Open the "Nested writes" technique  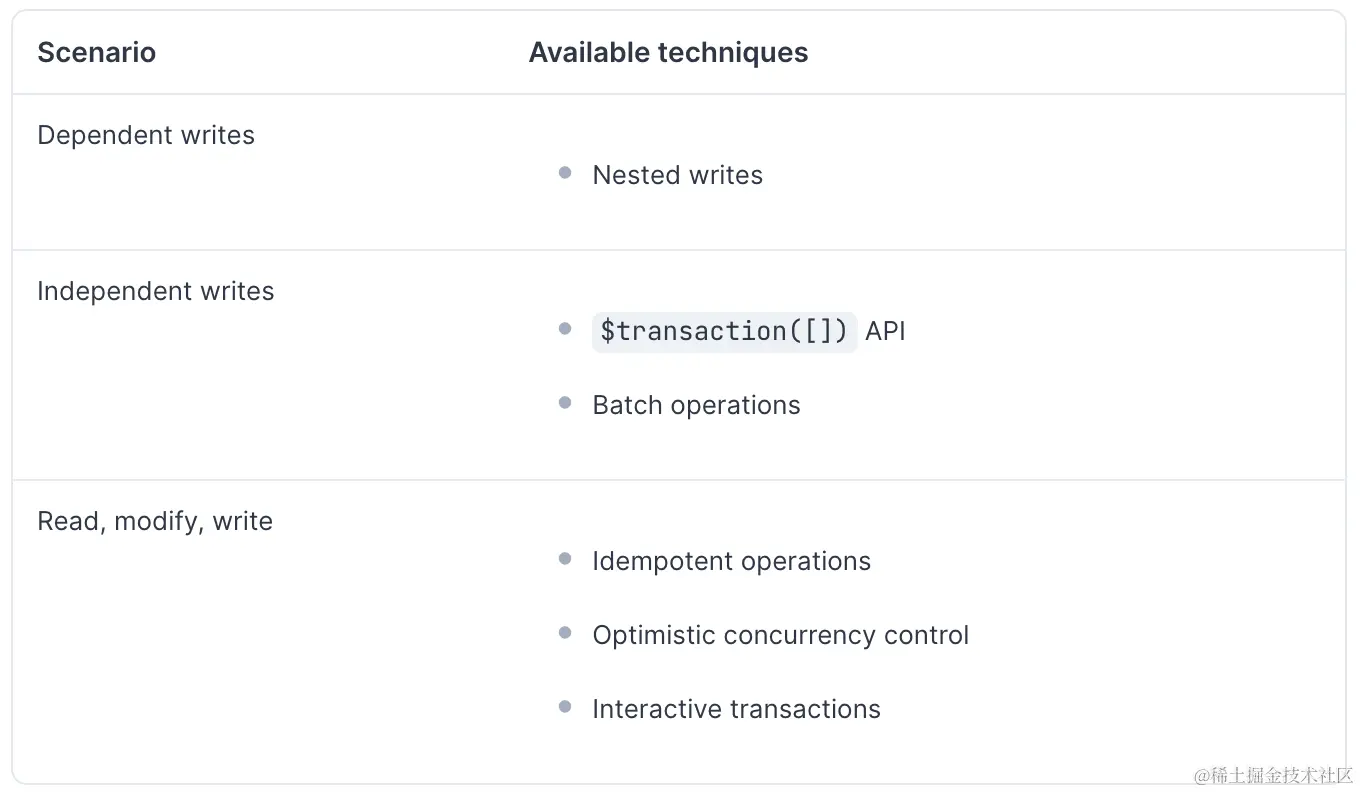click(677, 175)
